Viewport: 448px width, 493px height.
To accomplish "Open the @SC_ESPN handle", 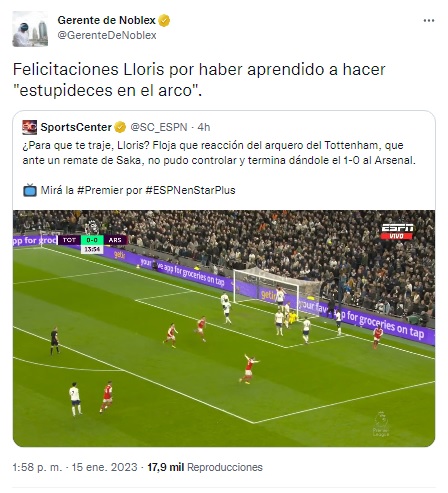I will coord(159,127).
